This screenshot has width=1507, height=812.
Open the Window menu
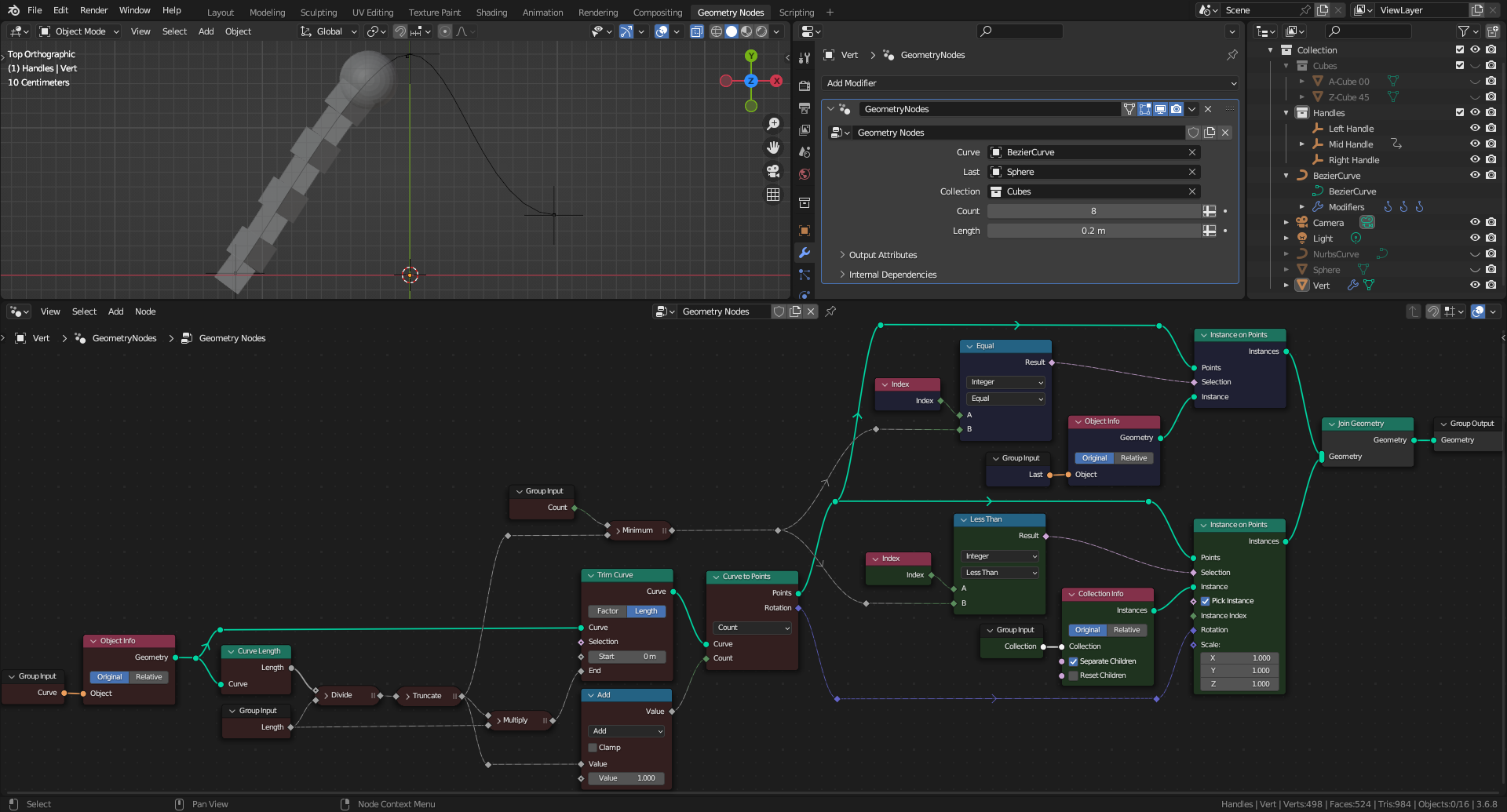click(135, 10)
